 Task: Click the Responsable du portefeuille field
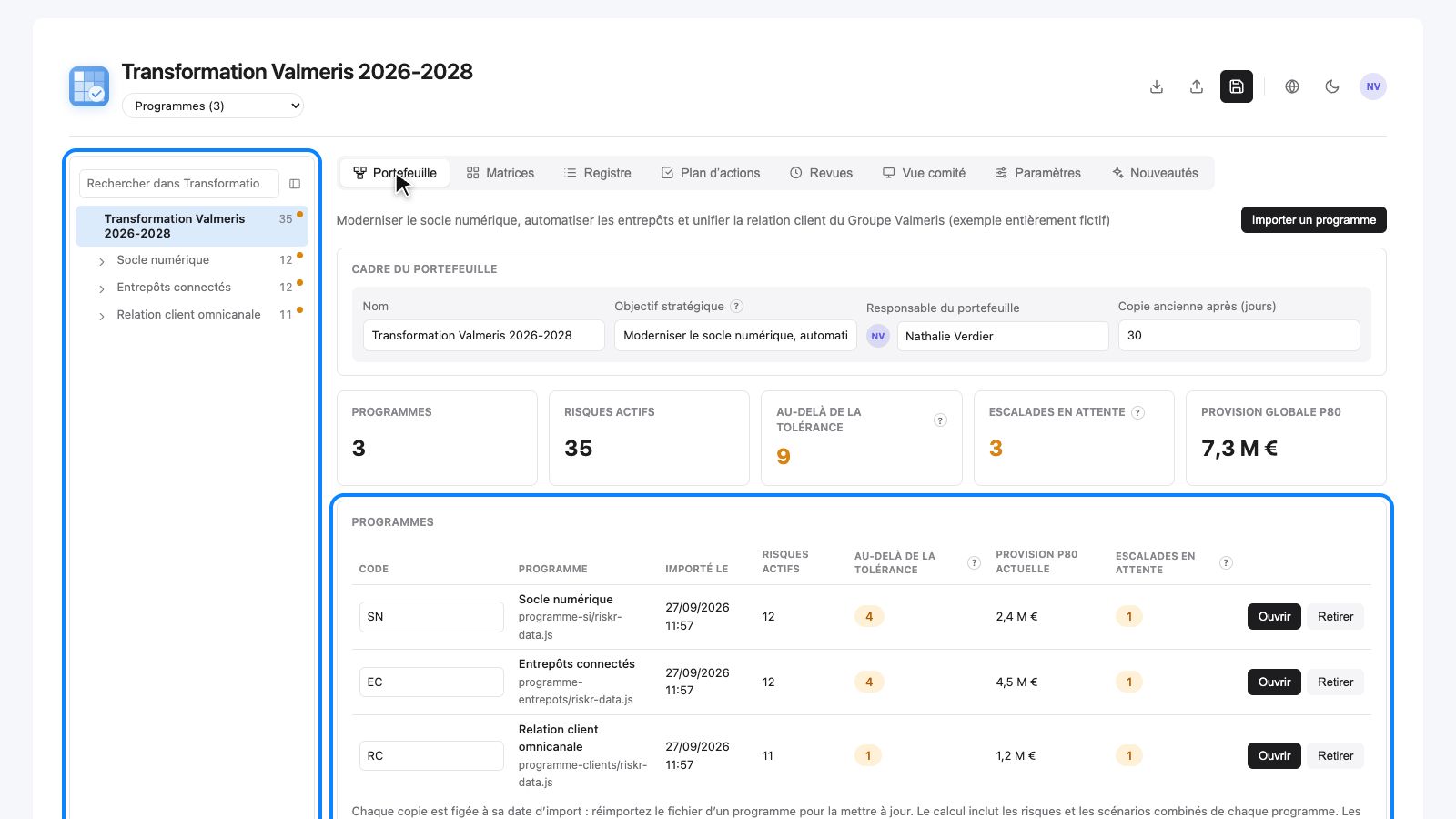coord(1003,336)
